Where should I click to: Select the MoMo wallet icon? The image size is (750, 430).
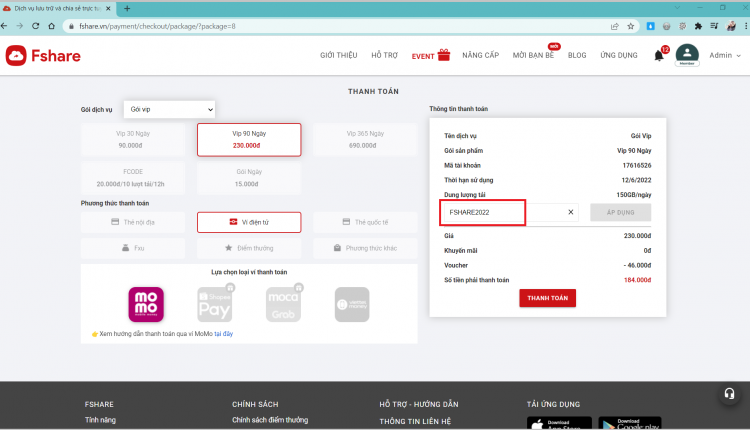pos(146,304)
